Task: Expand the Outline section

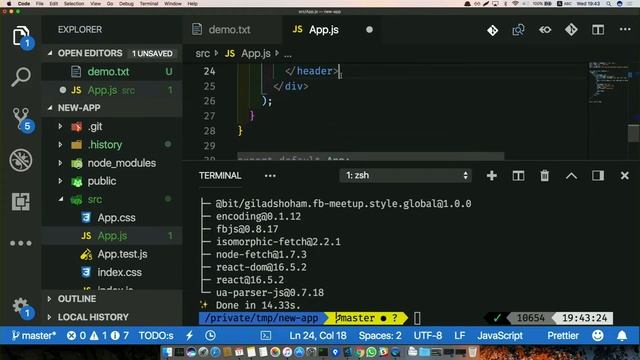Action: coord(49,299)
